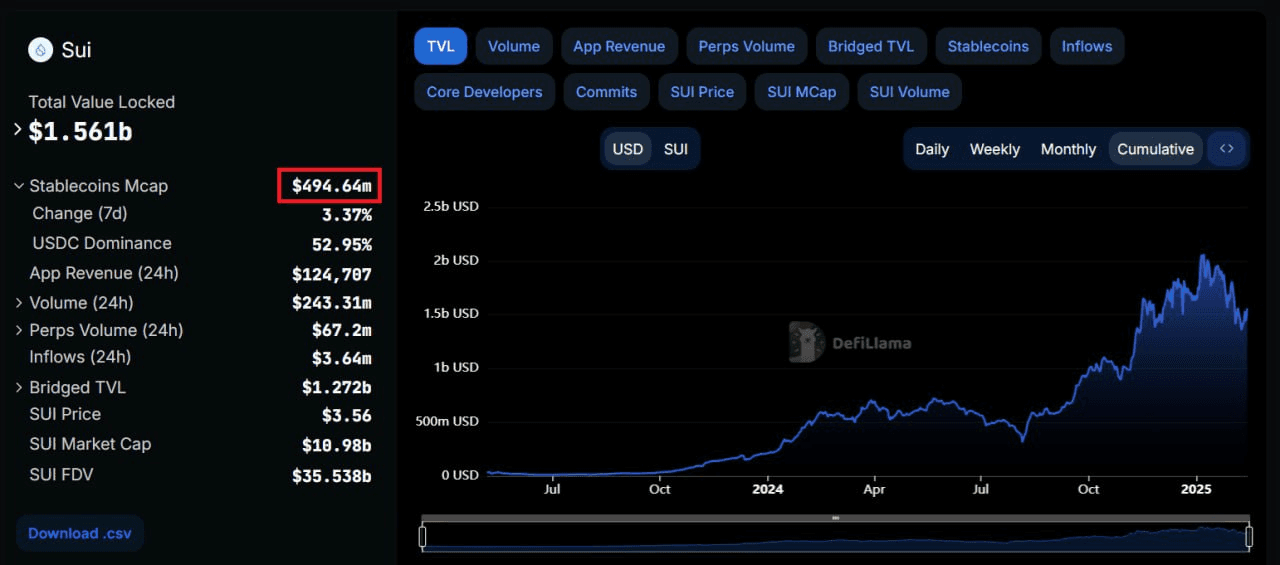Select the Cumulative interval
The image size is (1280, 565).
pyautogui.click(x=1155, y=149)
